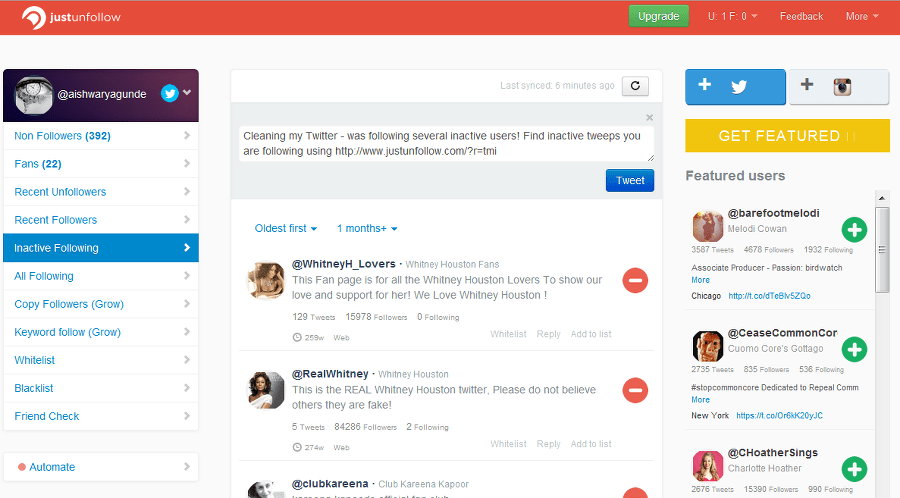The image size is (900, 498).
Task: Click the arrow on Friend Check row
Action: click(187, 416)
